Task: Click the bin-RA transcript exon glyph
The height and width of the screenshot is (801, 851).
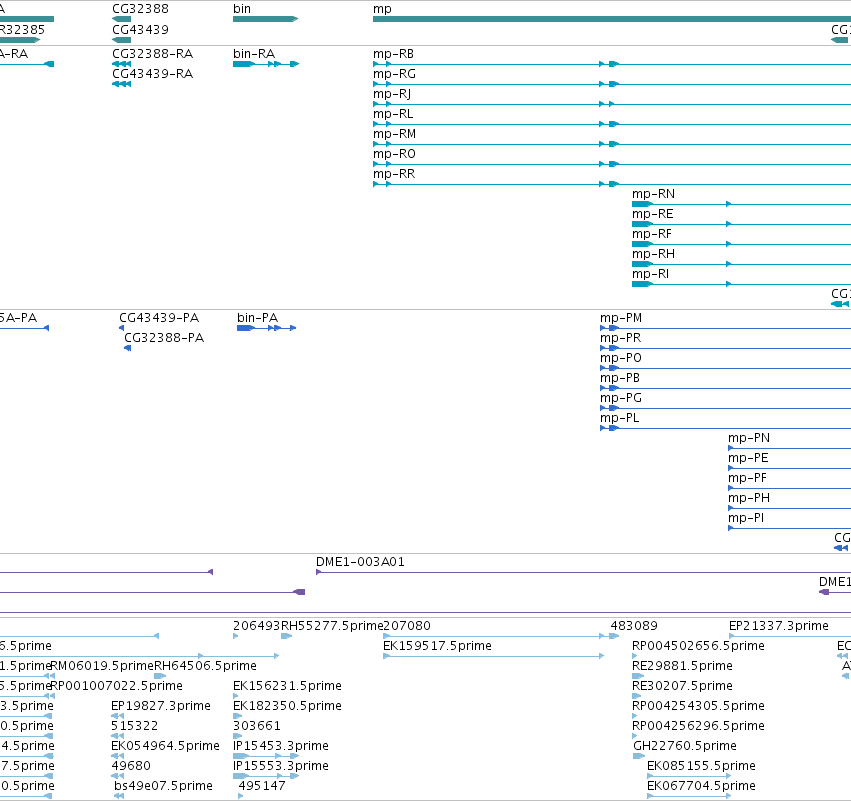Action: pos(266,64)
